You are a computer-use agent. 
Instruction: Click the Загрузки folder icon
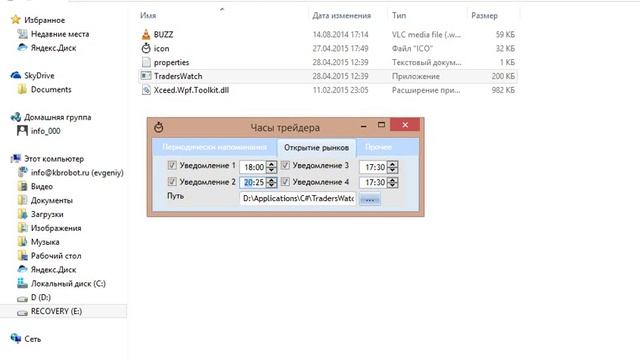point(22,214)
